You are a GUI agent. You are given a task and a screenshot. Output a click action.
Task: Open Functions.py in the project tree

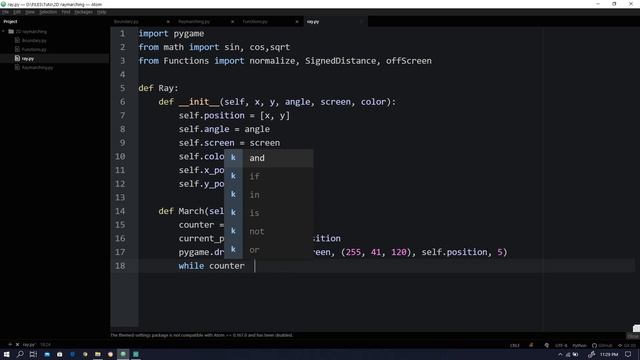tap(34, 49)
